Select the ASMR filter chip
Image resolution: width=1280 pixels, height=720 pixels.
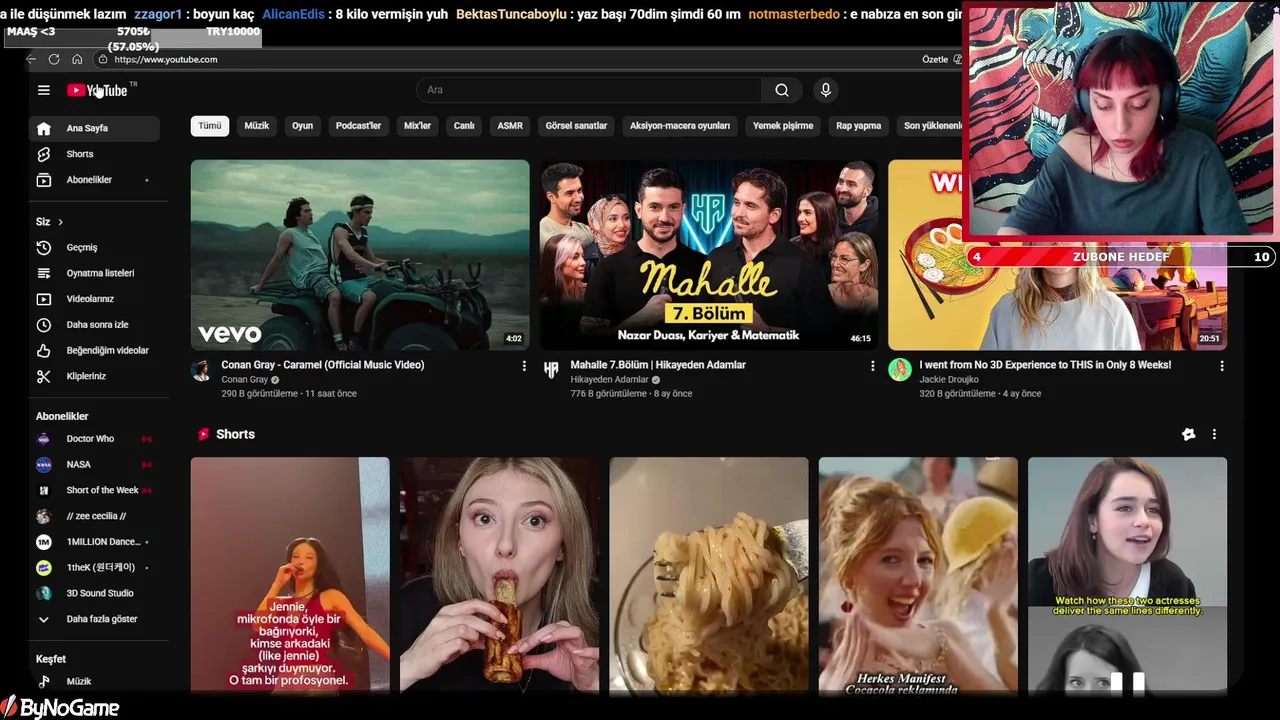coord(510,126)
